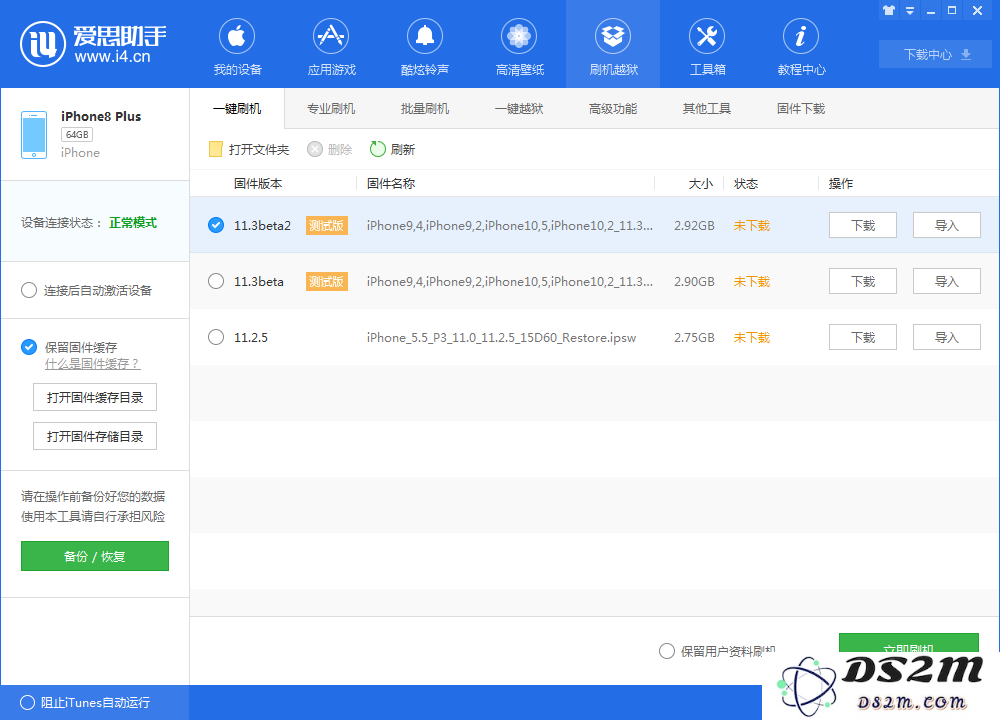
Task: Click the 下载中心 download center button
Action: tap(936, 54)
